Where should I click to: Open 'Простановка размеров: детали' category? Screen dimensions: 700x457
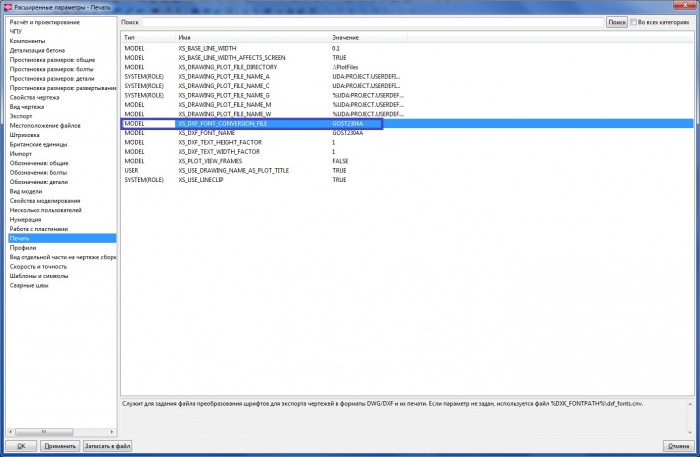tap(52, 78)
